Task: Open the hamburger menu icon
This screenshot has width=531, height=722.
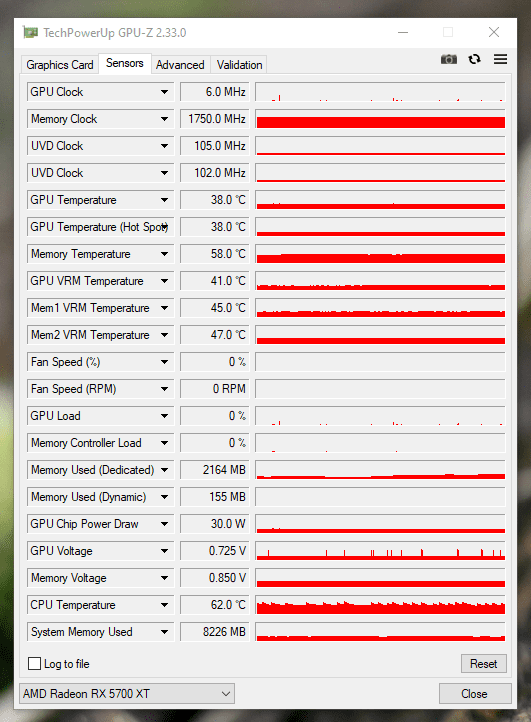Action: (x=501, y=59)
